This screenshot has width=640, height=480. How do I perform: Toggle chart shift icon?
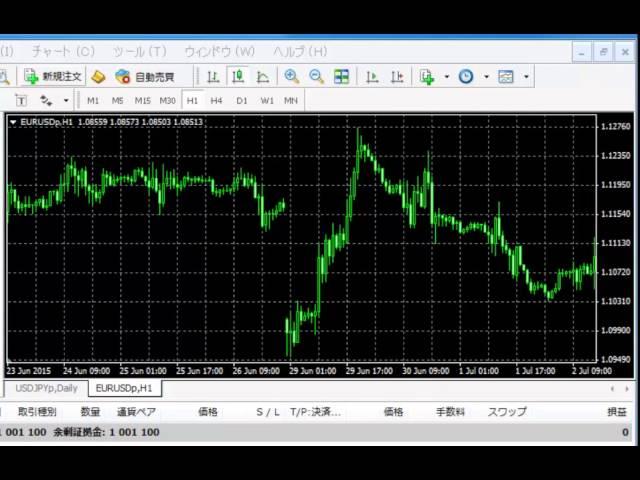(x=397, y=76)
